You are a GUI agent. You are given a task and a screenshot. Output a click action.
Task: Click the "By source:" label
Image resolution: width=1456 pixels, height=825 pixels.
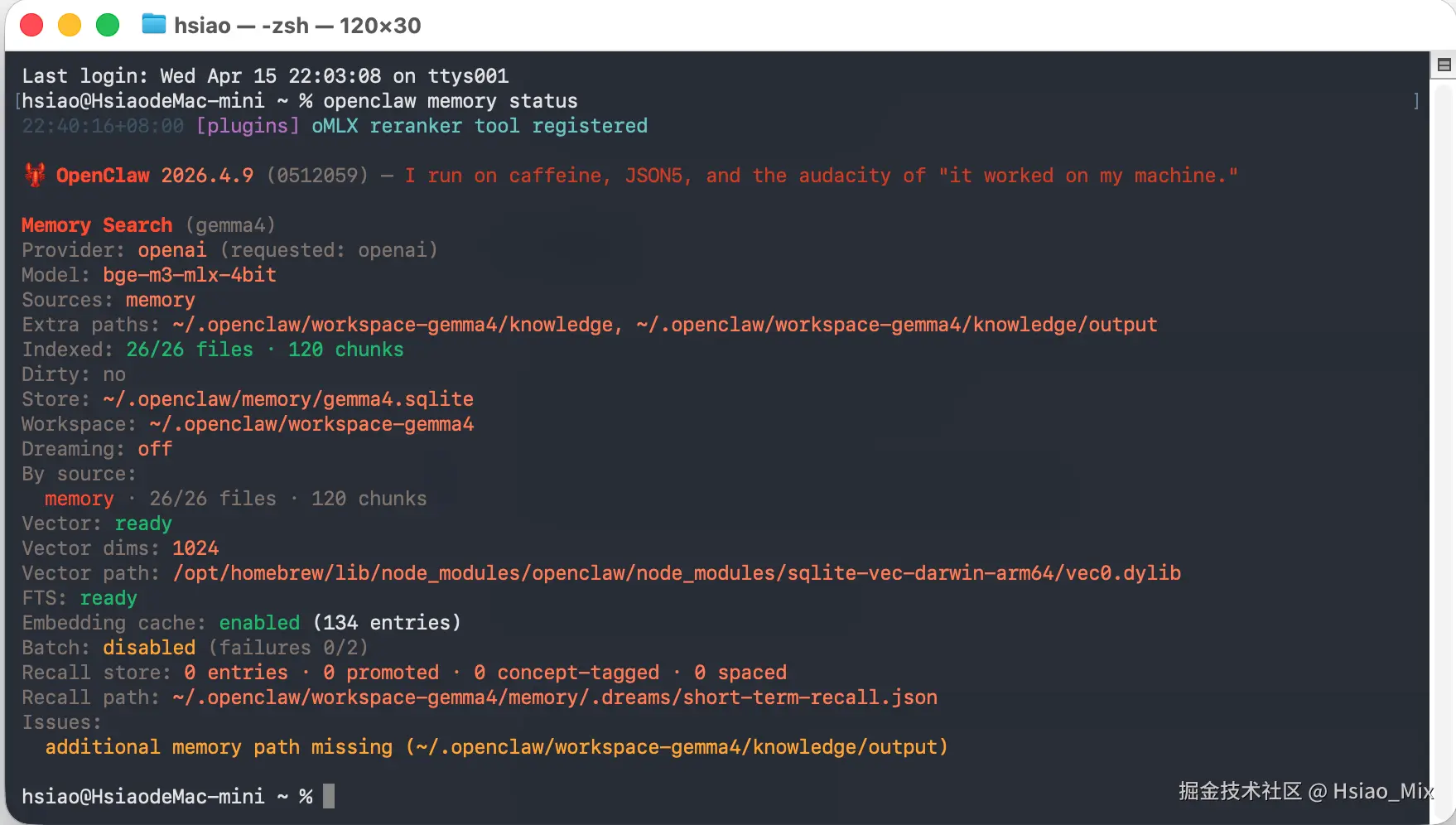click(79, 474)
